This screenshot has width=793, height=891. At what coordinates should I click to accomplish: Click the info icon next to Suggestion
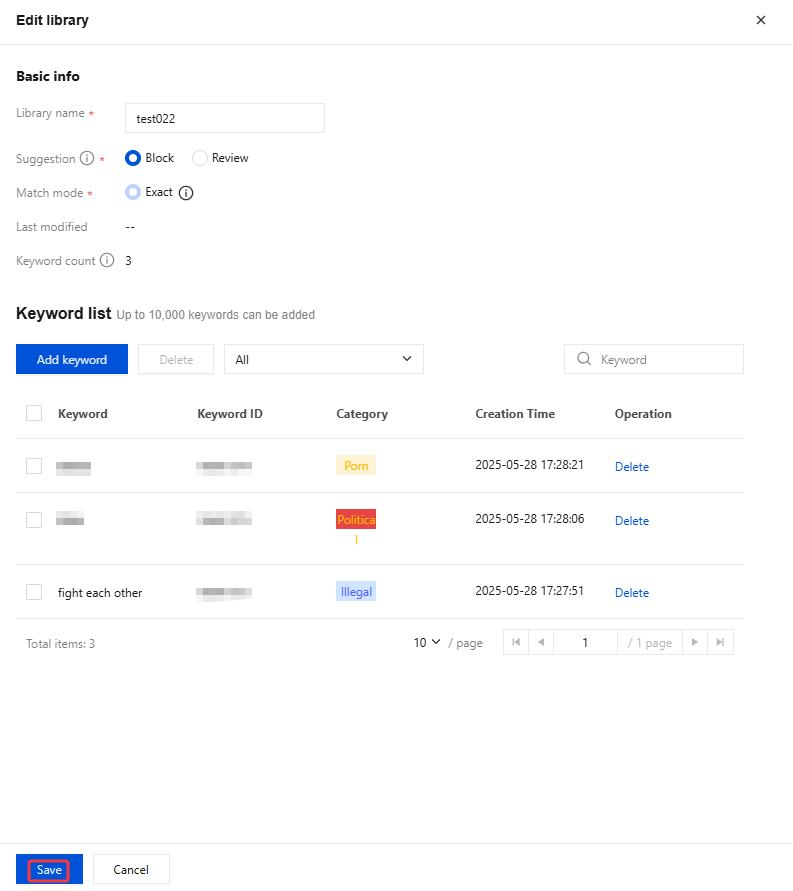(87, 158)
